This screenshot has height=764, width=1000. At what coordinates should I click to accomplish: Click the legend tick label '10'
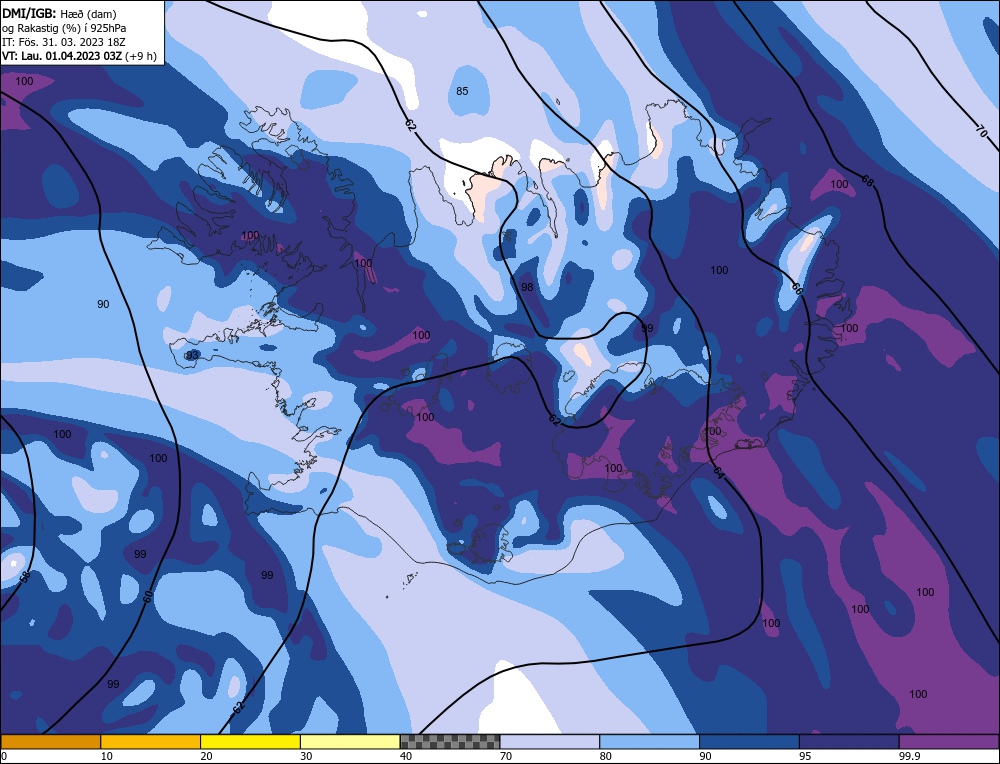point(107,756)
